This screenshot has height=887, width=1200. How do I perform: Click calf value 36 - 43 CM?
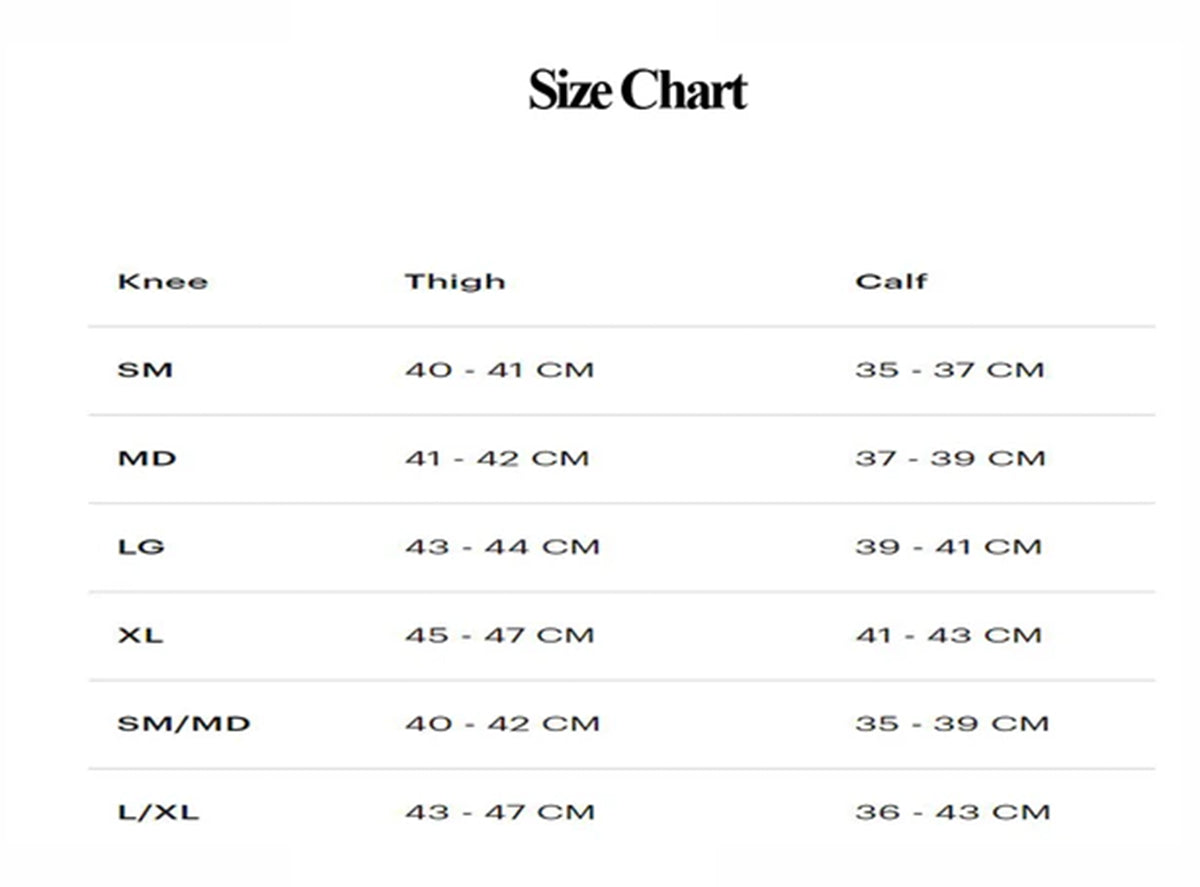coord(952,812)
